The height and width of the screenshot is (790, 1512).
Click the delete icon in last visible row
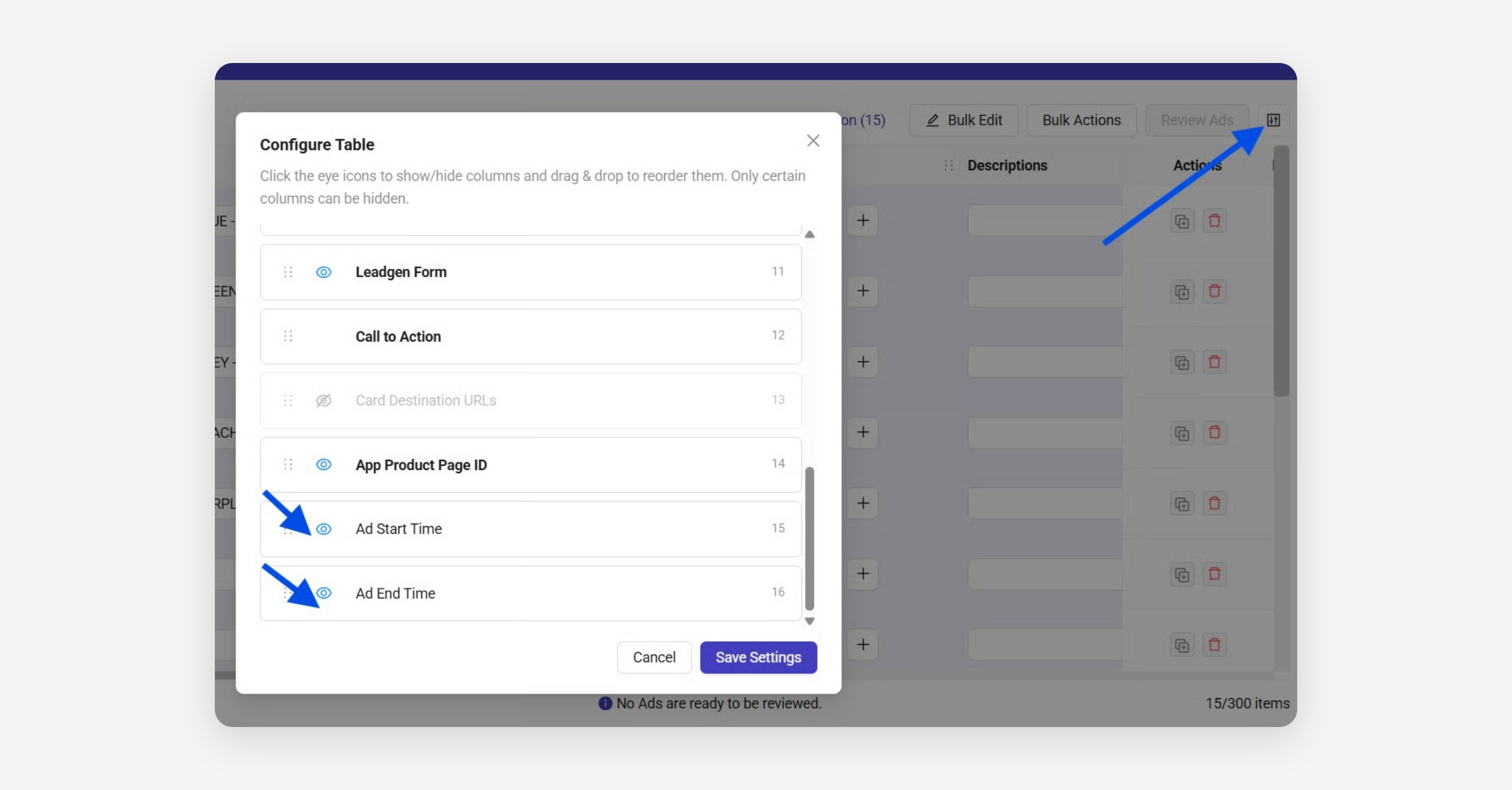click(1215, 644)
